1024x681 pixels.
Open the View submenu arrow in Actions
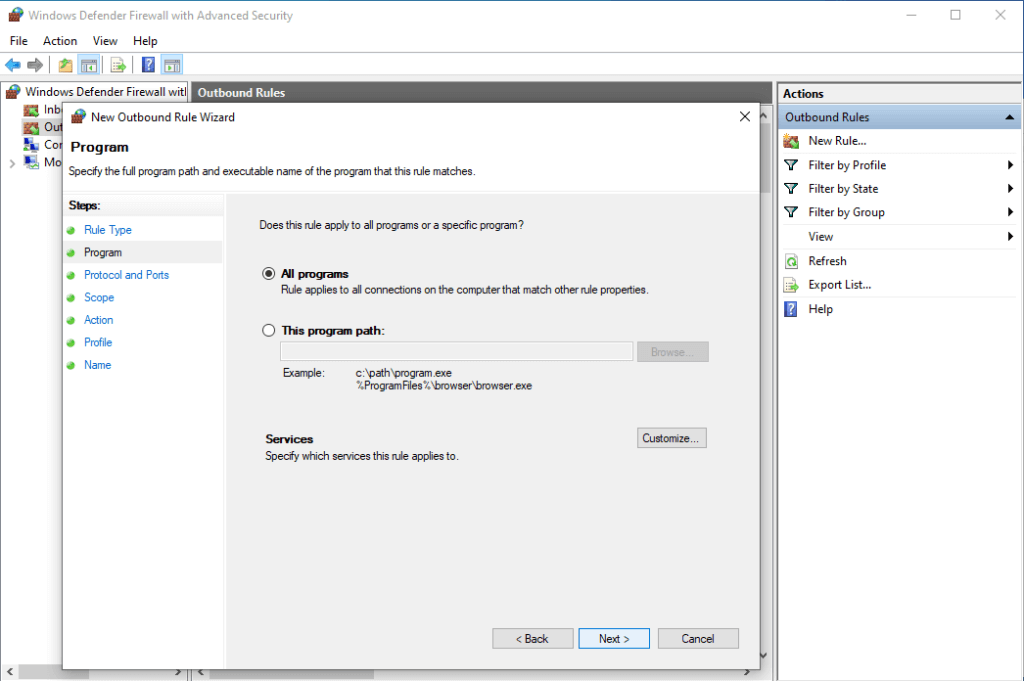(1010, 236)
